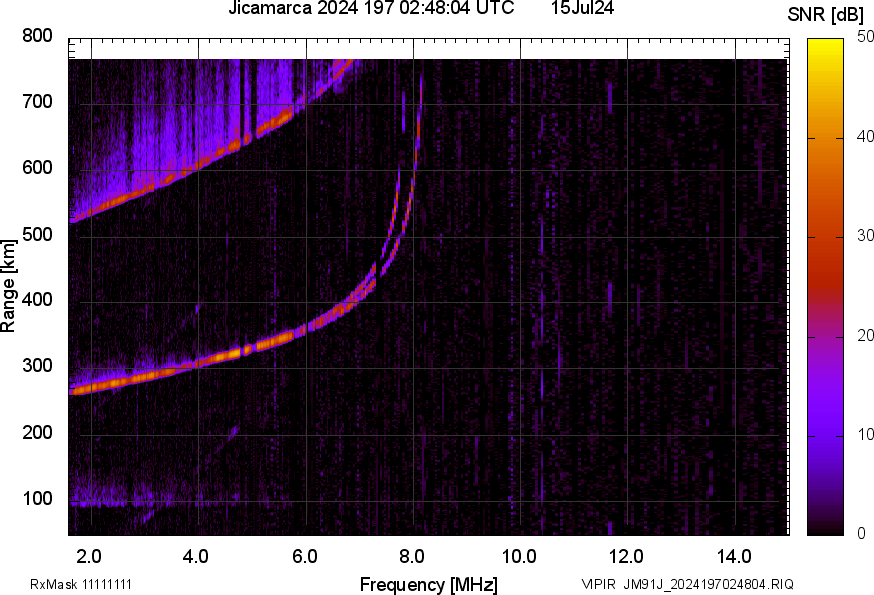Screen dimensions: 874x595
Task: Click the 'RxMask 11111111' footer text
Action: [81, 584]
